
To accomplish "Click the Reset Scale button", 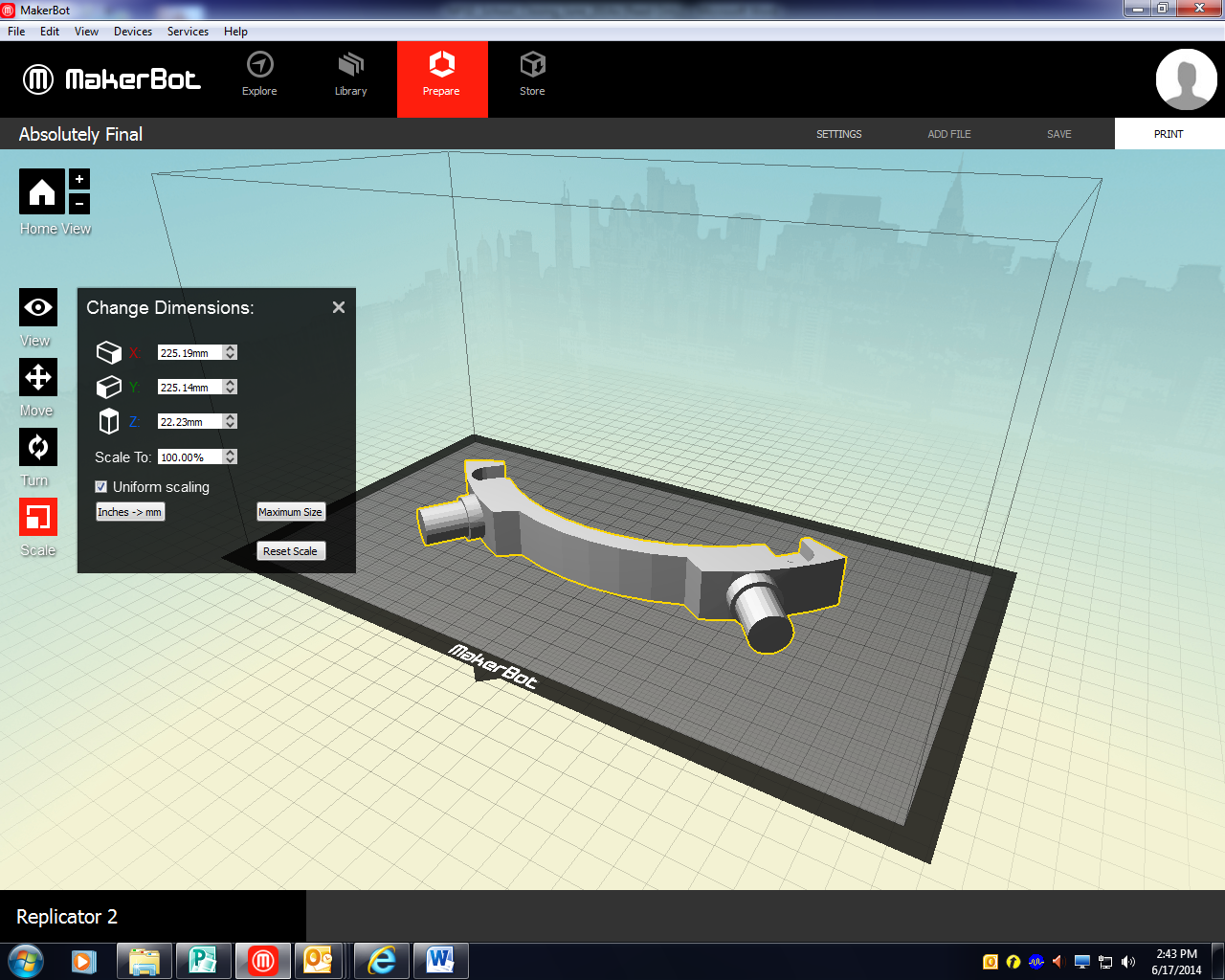I will pyautogui.click(x=291, y=551).
